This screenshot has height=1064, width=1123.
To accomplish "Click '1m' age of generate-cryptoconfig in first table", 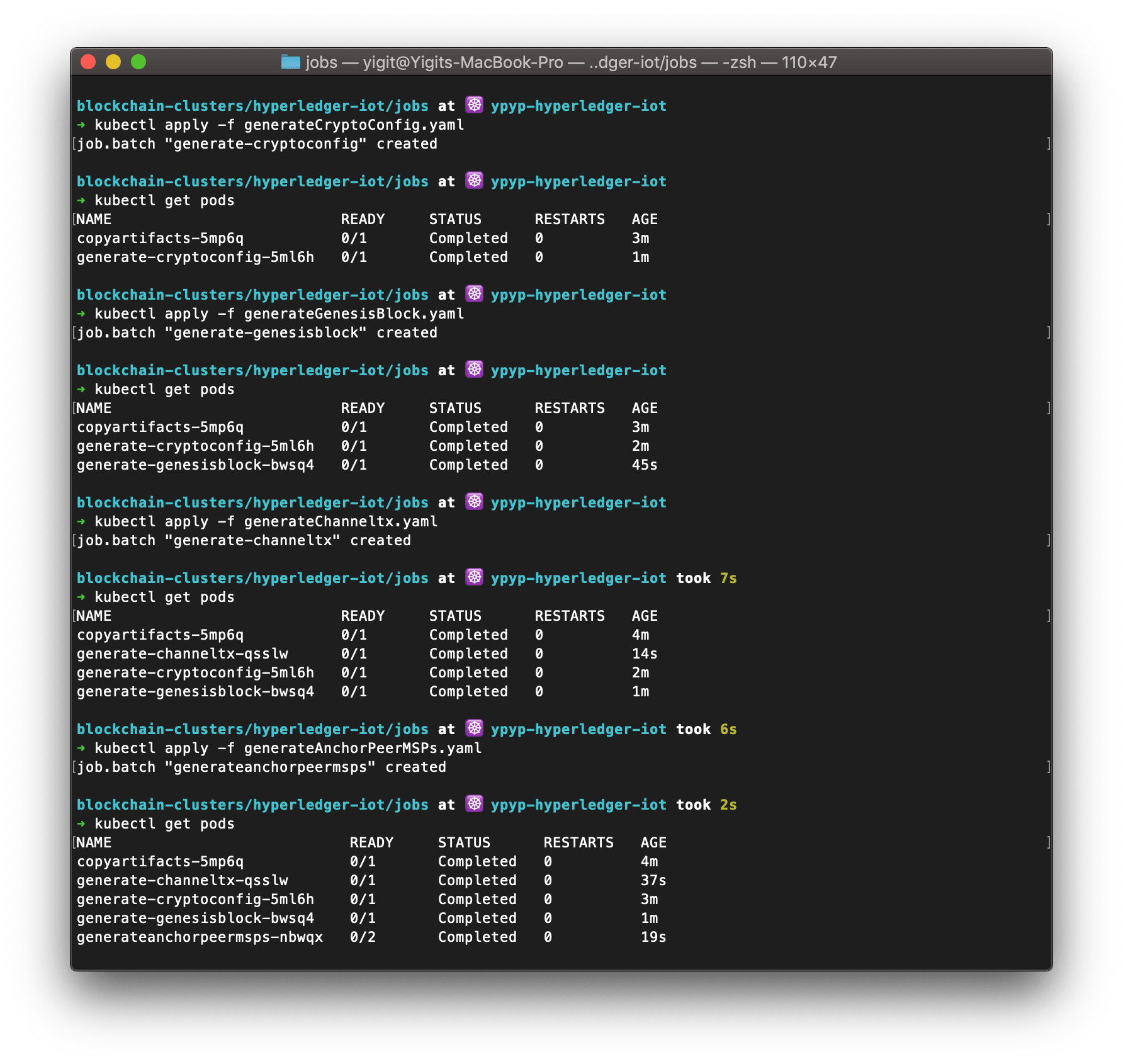I will [x=640, y=257].
